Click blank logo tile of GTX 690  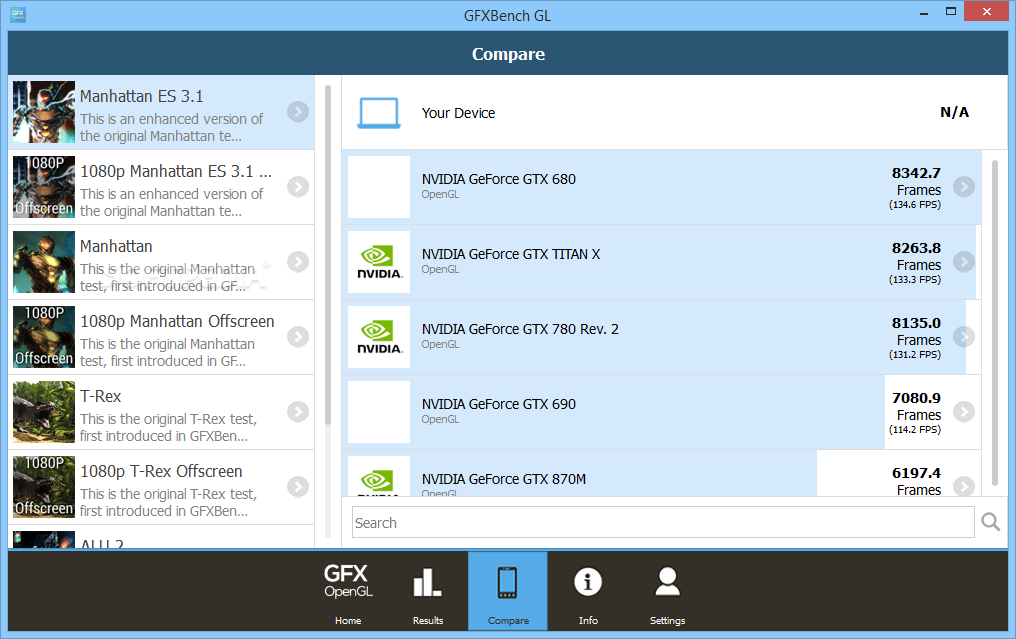coord(379,412)
